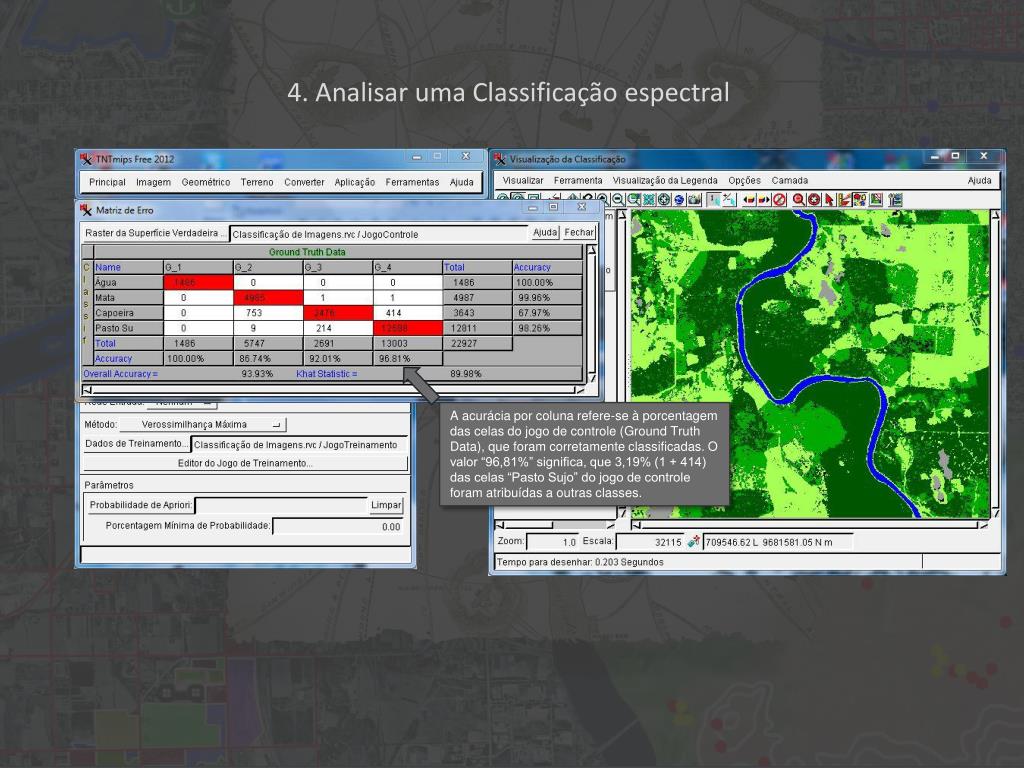Click the Limpar button
Image resolution: width=1024 pixels, height=768 pixels.
point(386,505)
